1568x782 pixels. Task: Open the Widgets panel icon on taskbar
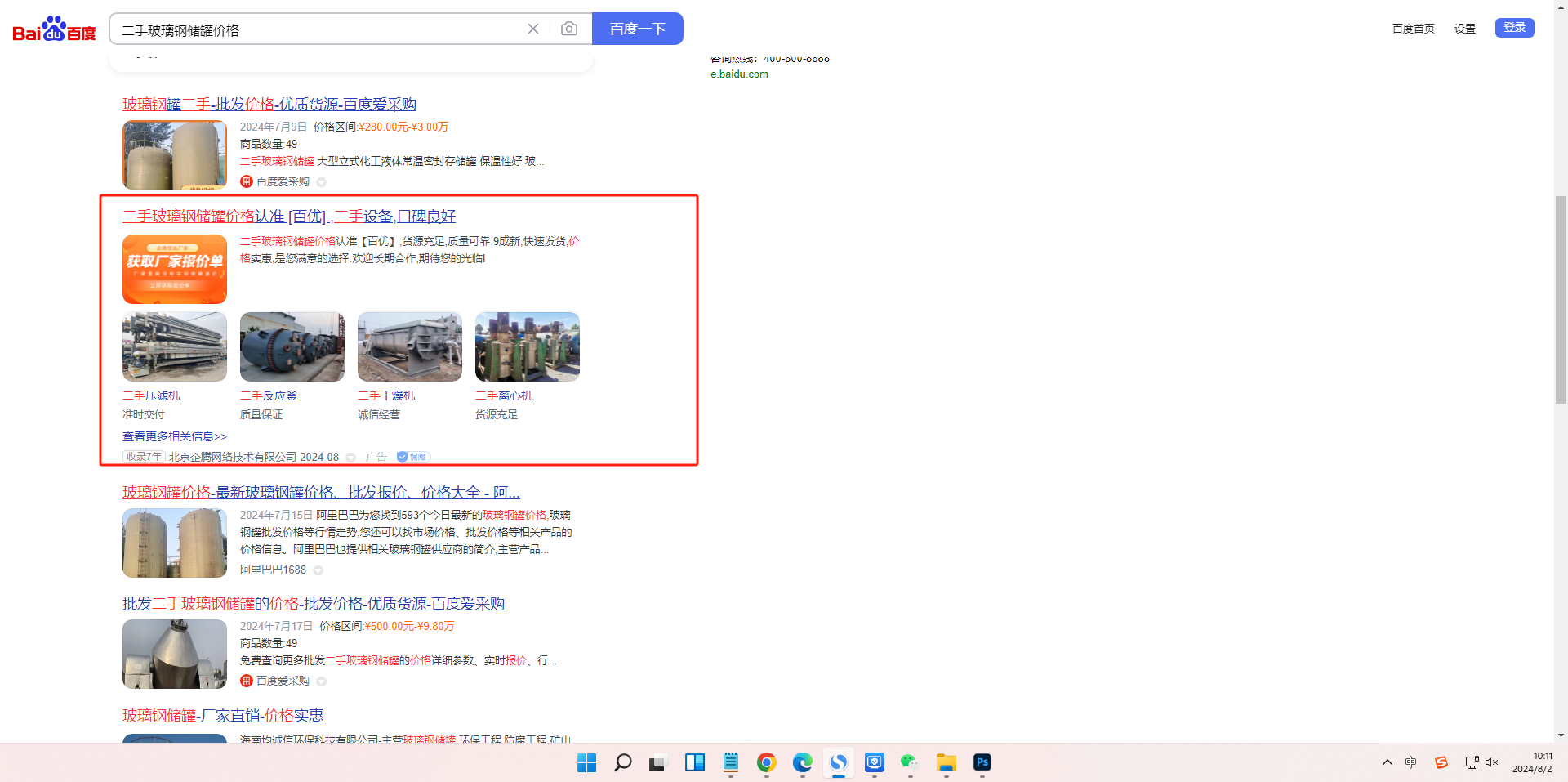(x=695, y=762)
